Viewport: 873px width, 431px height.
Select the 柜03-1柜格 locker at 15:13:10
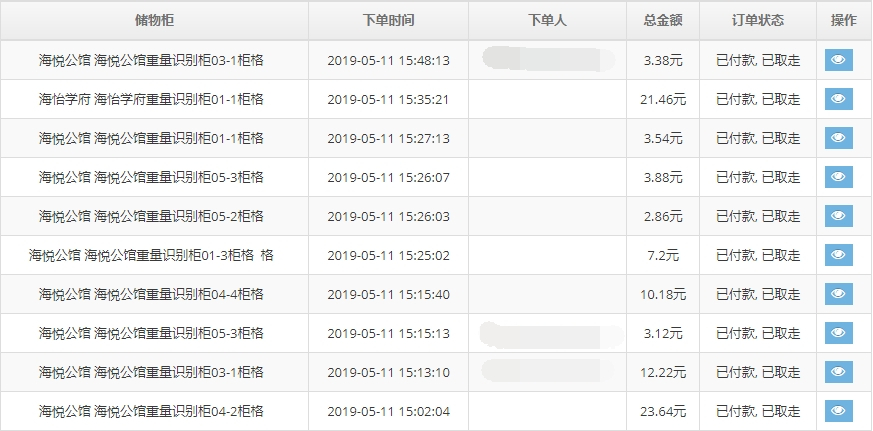[x=152, y=372]
